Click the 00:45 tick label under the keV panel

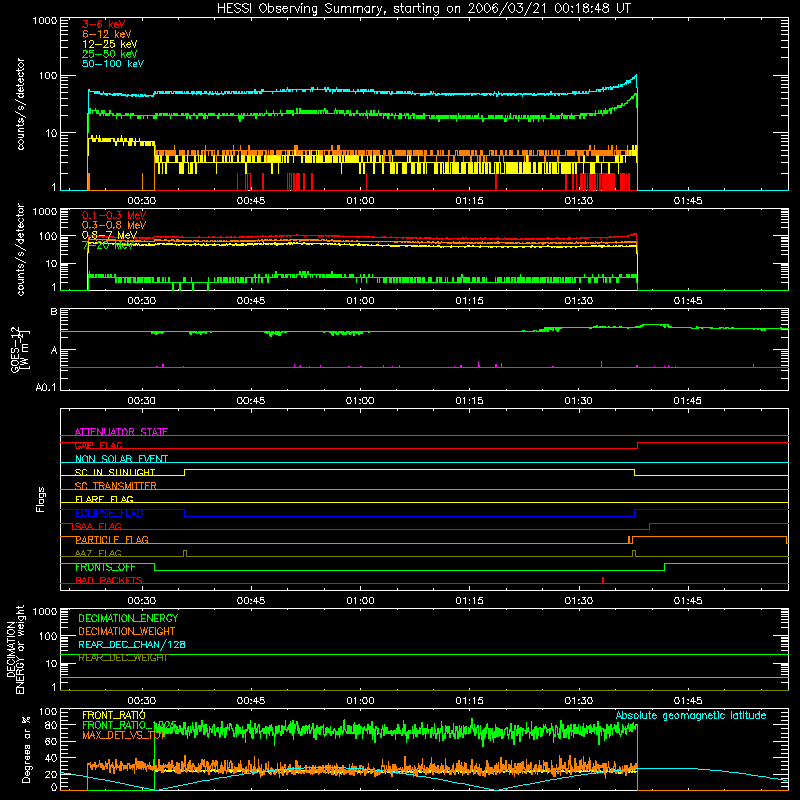pos(251,201)
